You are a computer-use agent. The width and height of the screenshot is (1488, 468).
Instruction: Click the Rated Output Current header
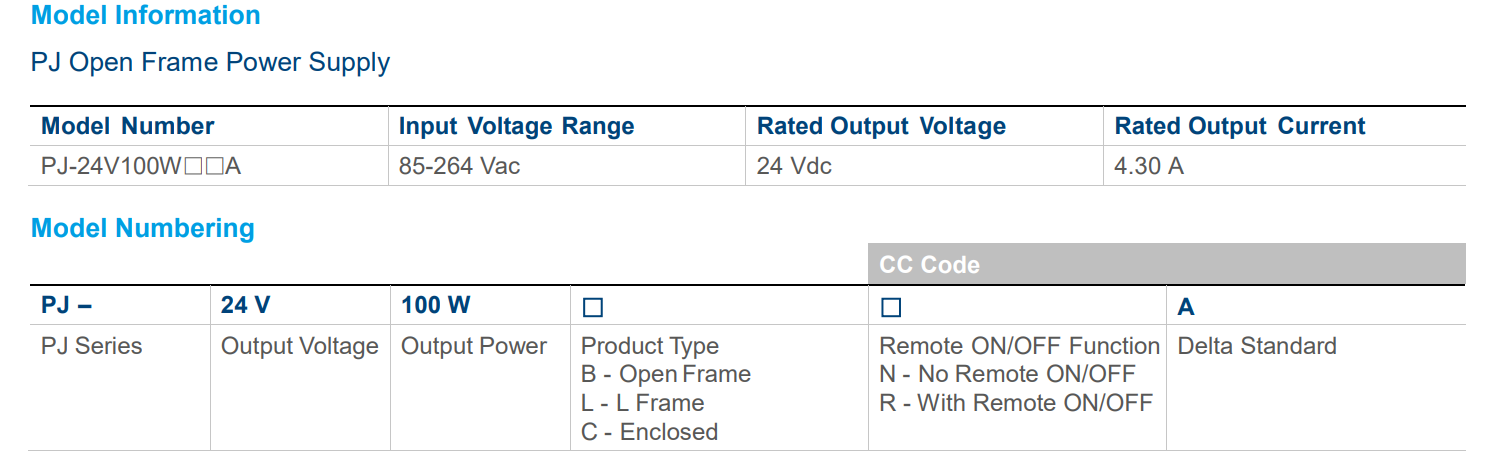1239,126
